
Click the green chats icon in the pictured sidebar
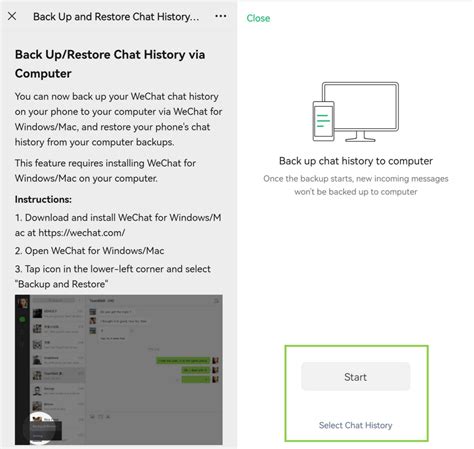coord(22,320)
